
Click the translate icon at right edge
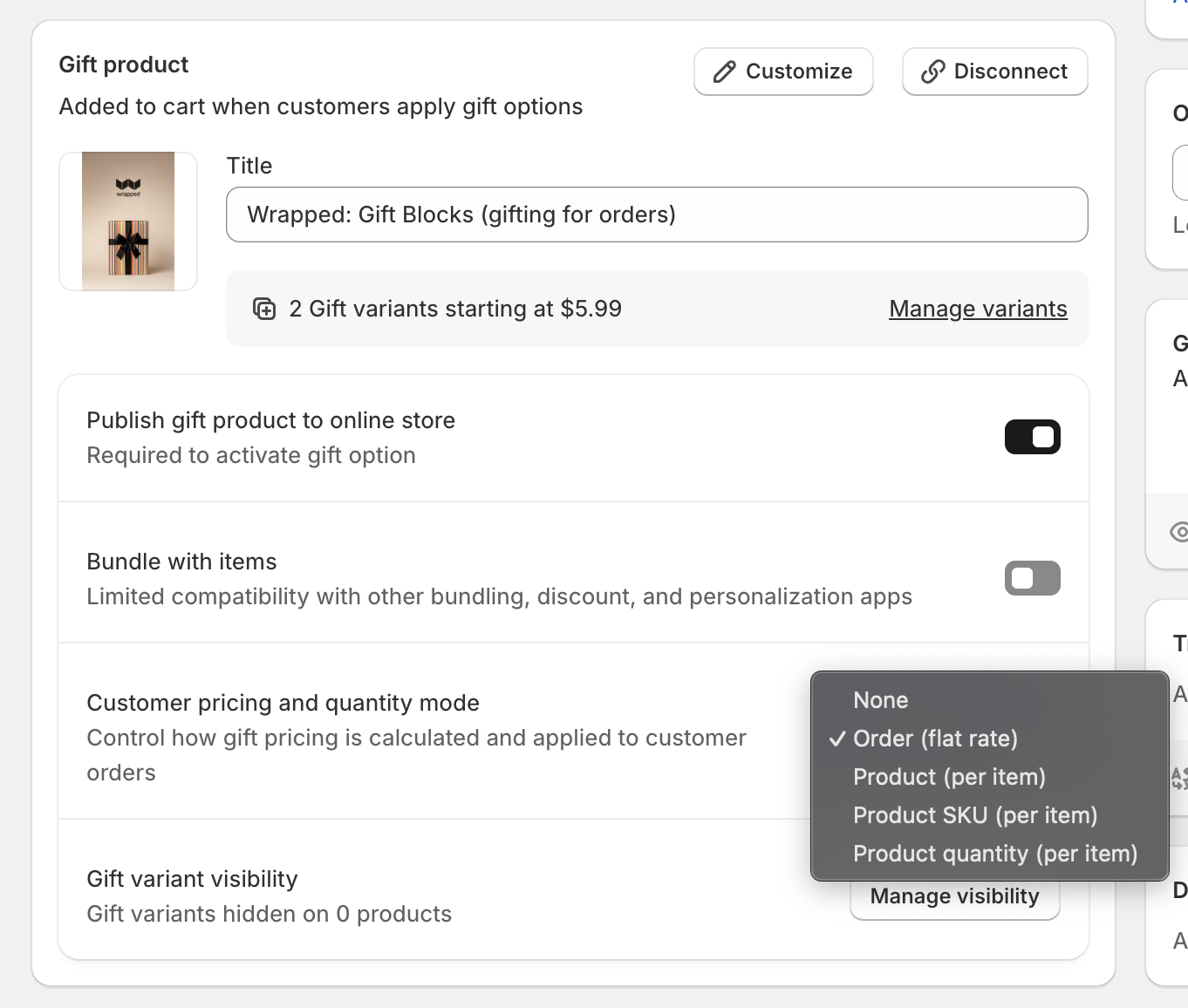pos(1179,778)
